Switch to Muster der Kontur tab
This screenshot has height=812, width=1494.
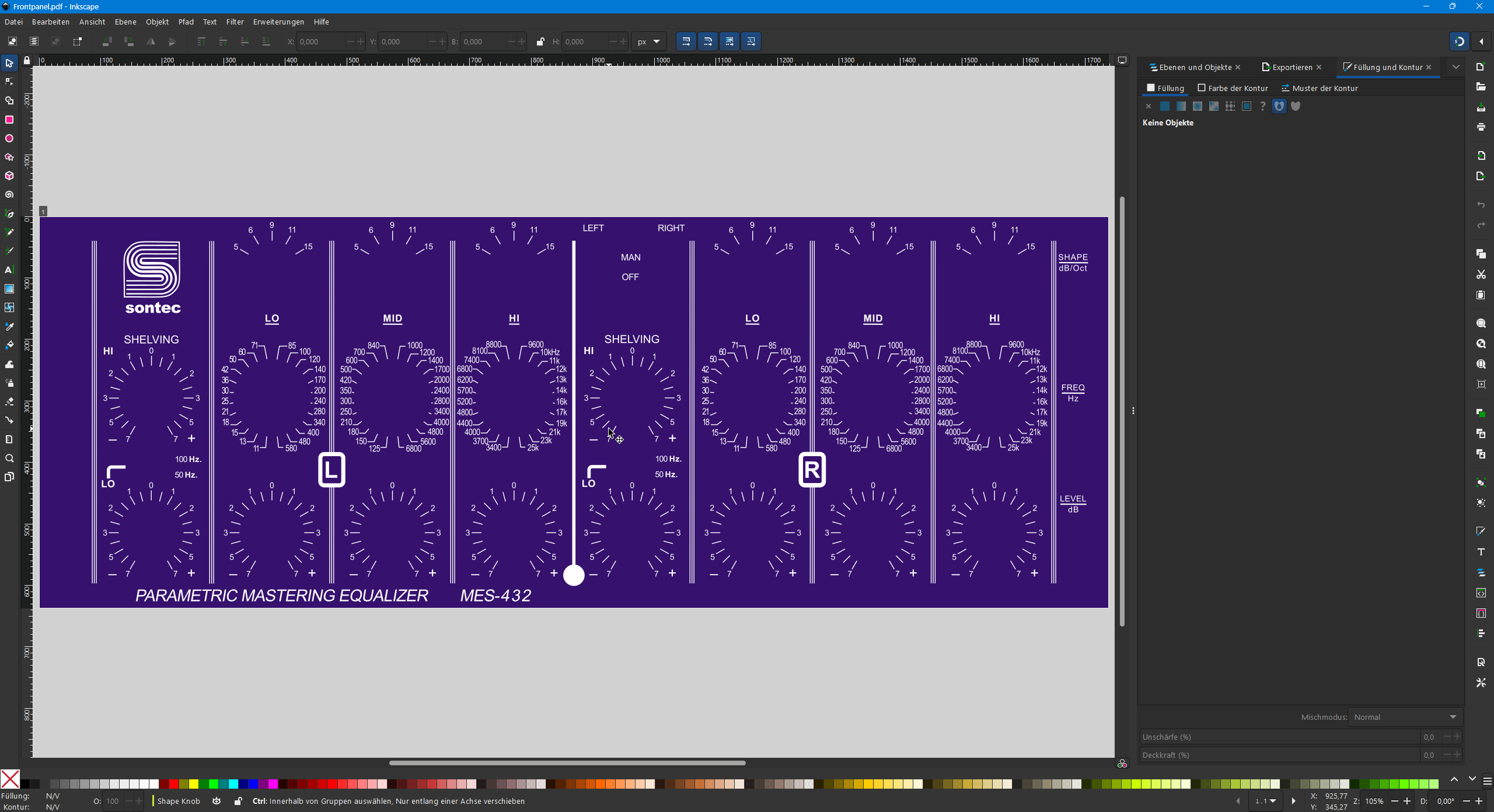point(1320,88)
